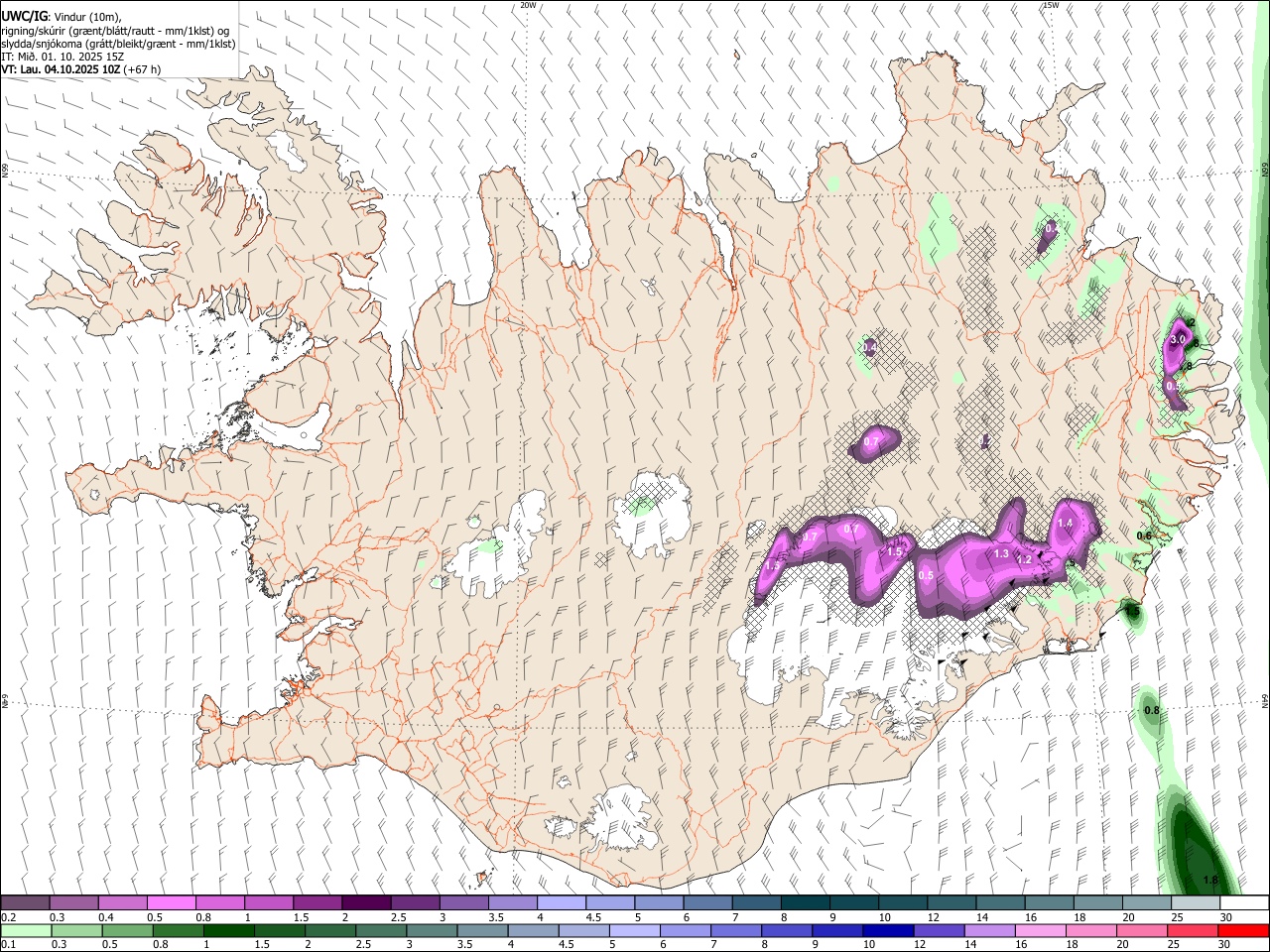Pick the grey-green 3 swatch in rain scale
The height and width of the screenshot is (952, 1270).
[432, 931]
